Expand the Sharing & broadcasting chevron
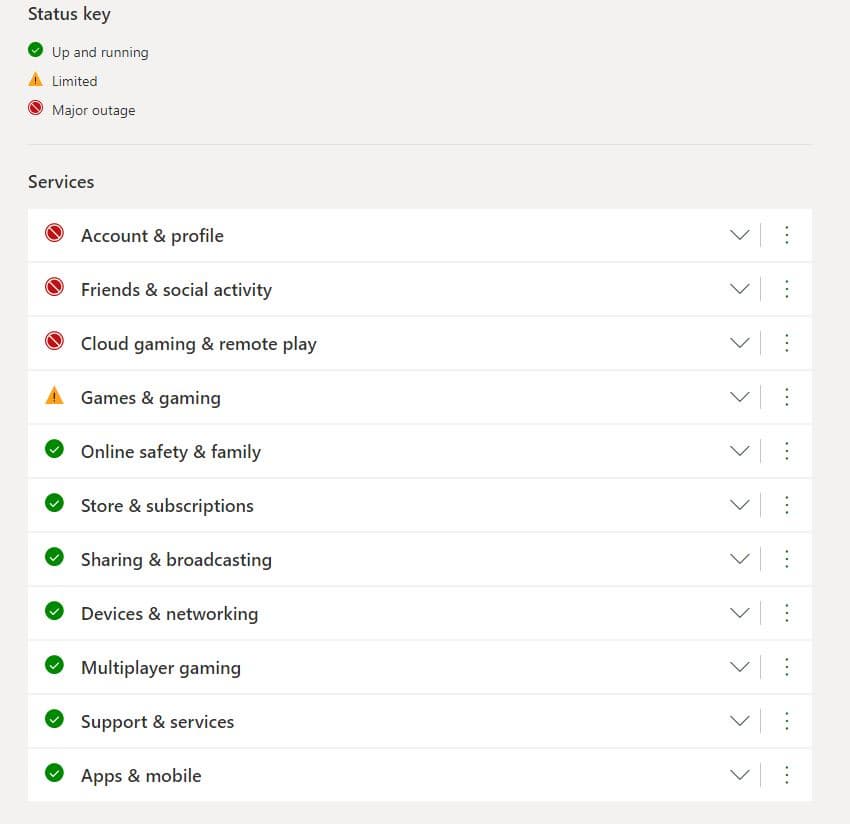The image size is (850, 824). 739,559
